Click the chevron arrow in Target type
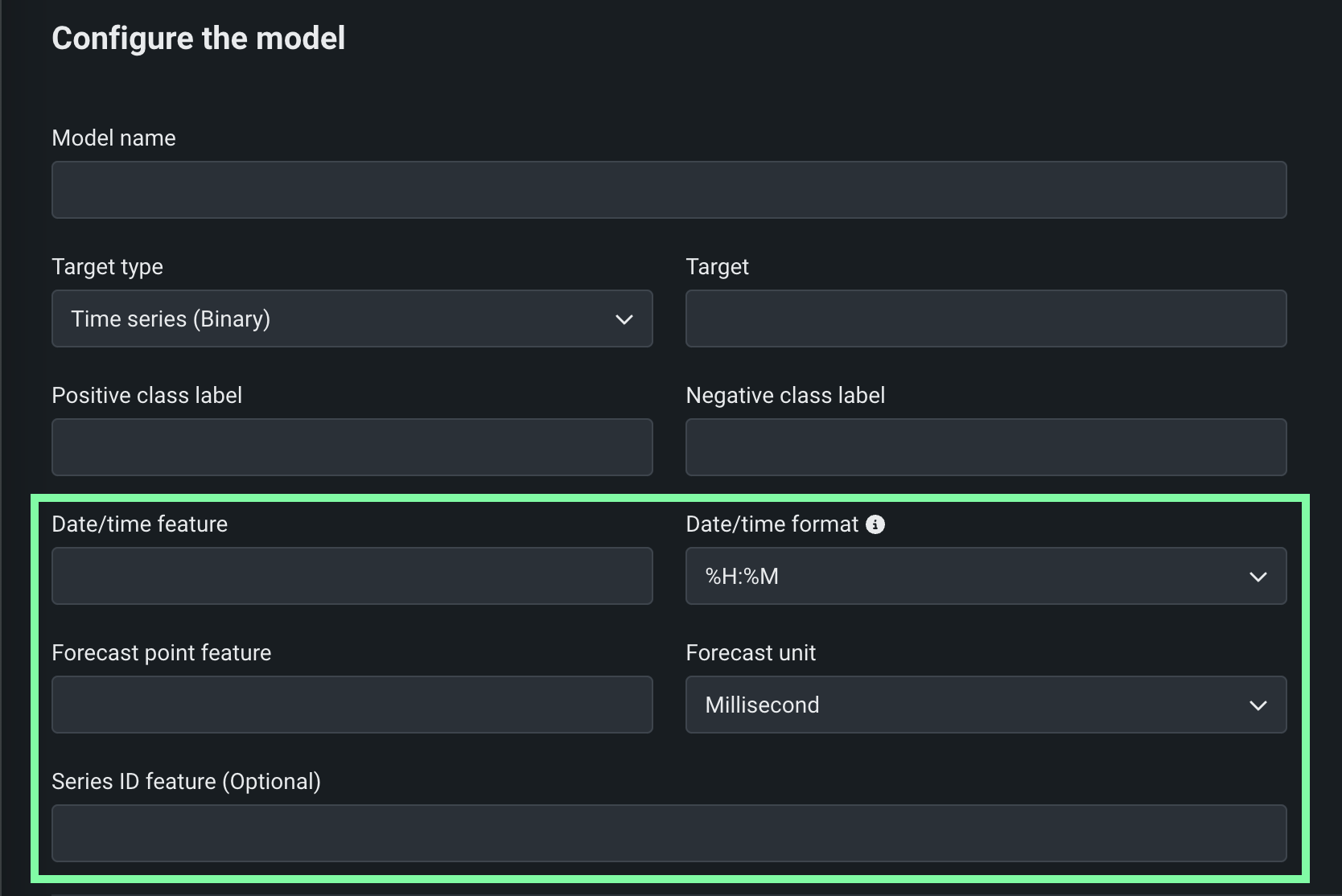The height and width of the screenshot is (896, 1342). (x=624, y=319)
